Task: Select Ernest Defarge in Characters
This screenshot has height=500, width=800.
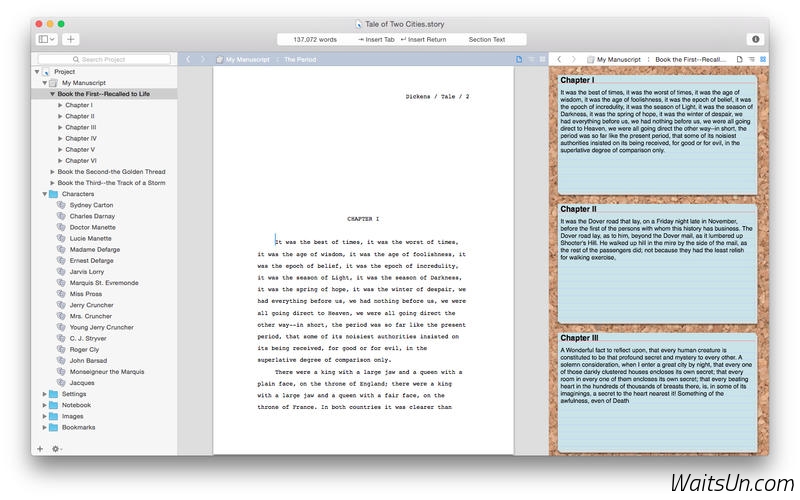Action: pyautogui.click(x=91, y=261)
